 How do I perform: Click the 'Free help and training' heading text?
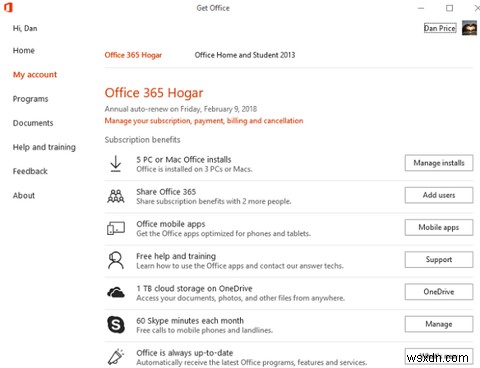pos(176,256)
